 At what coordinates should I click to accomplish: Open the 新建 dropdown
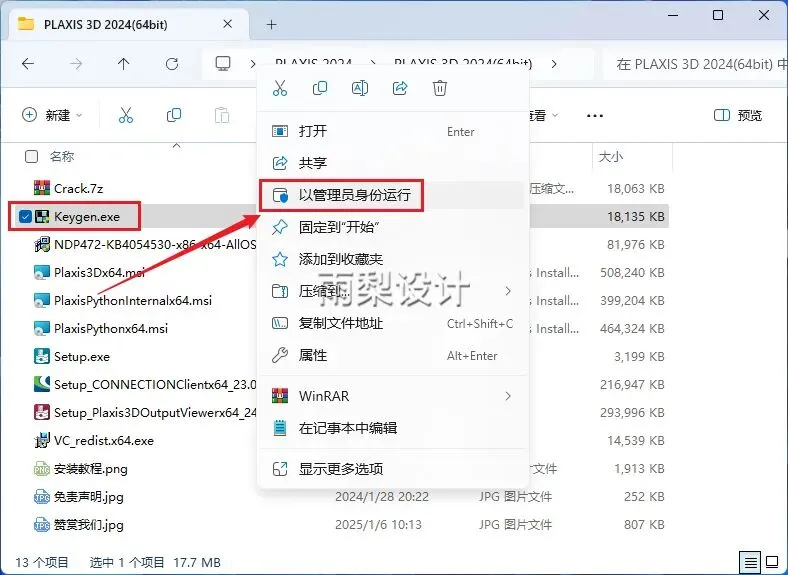pyautogui.click(x=52, y=115)
